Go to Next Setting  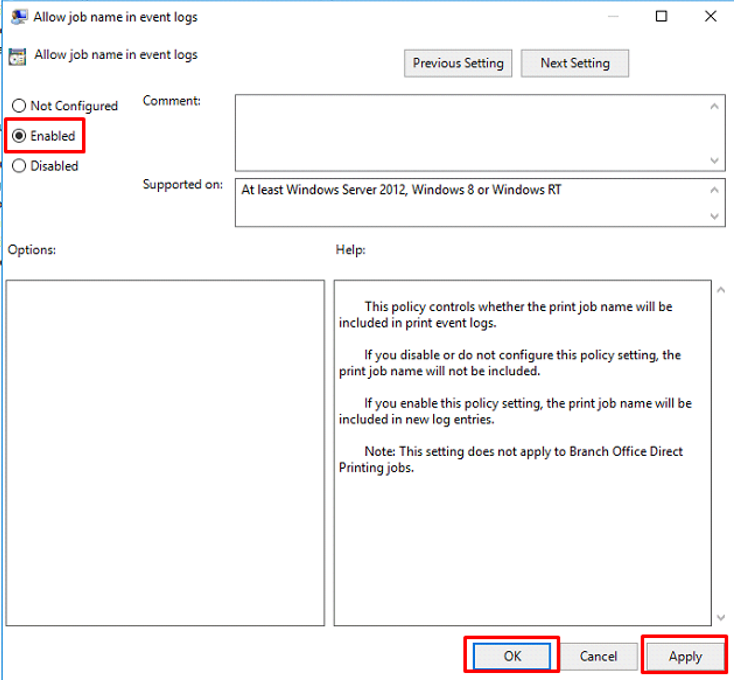(x=574, y=63)
